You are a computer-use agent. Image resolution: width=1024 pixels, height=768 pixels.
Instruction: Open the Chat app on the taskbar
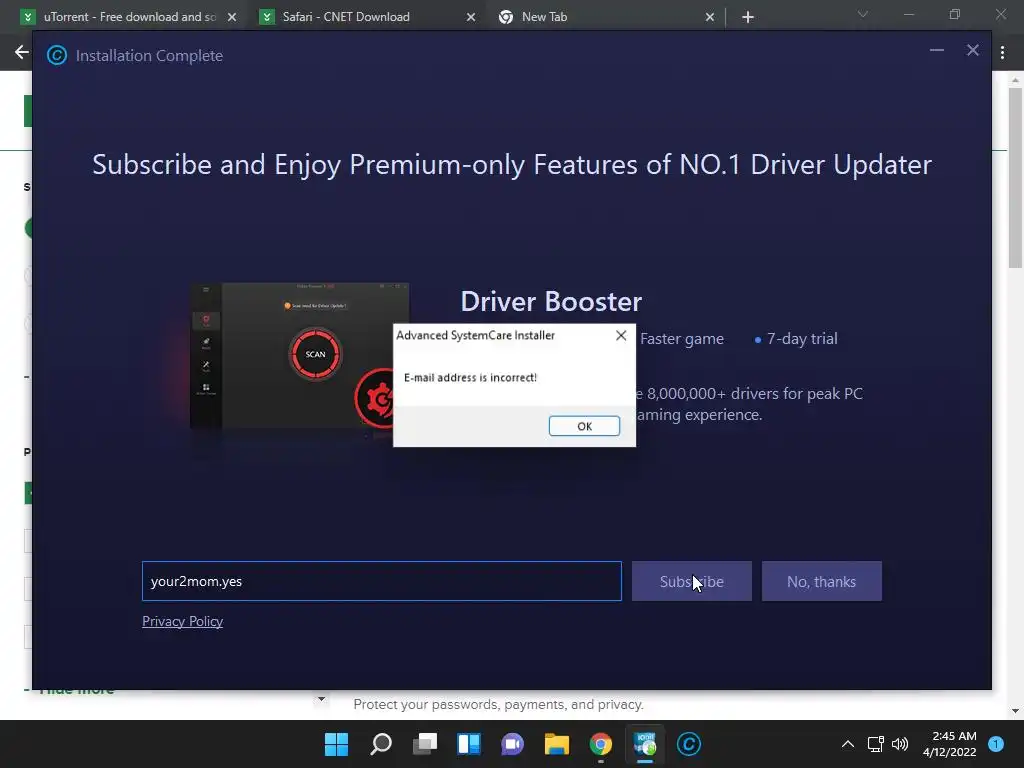(513, 744)
